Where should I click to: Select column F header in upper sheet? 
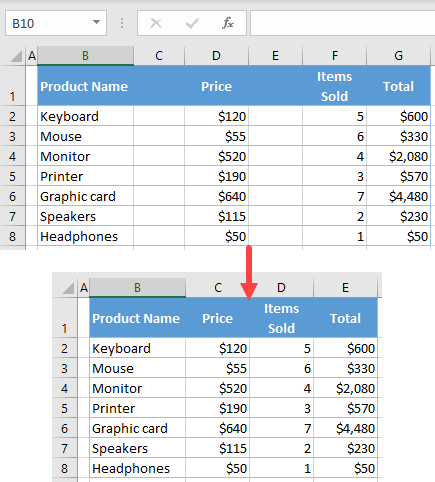tap(335, 56)
